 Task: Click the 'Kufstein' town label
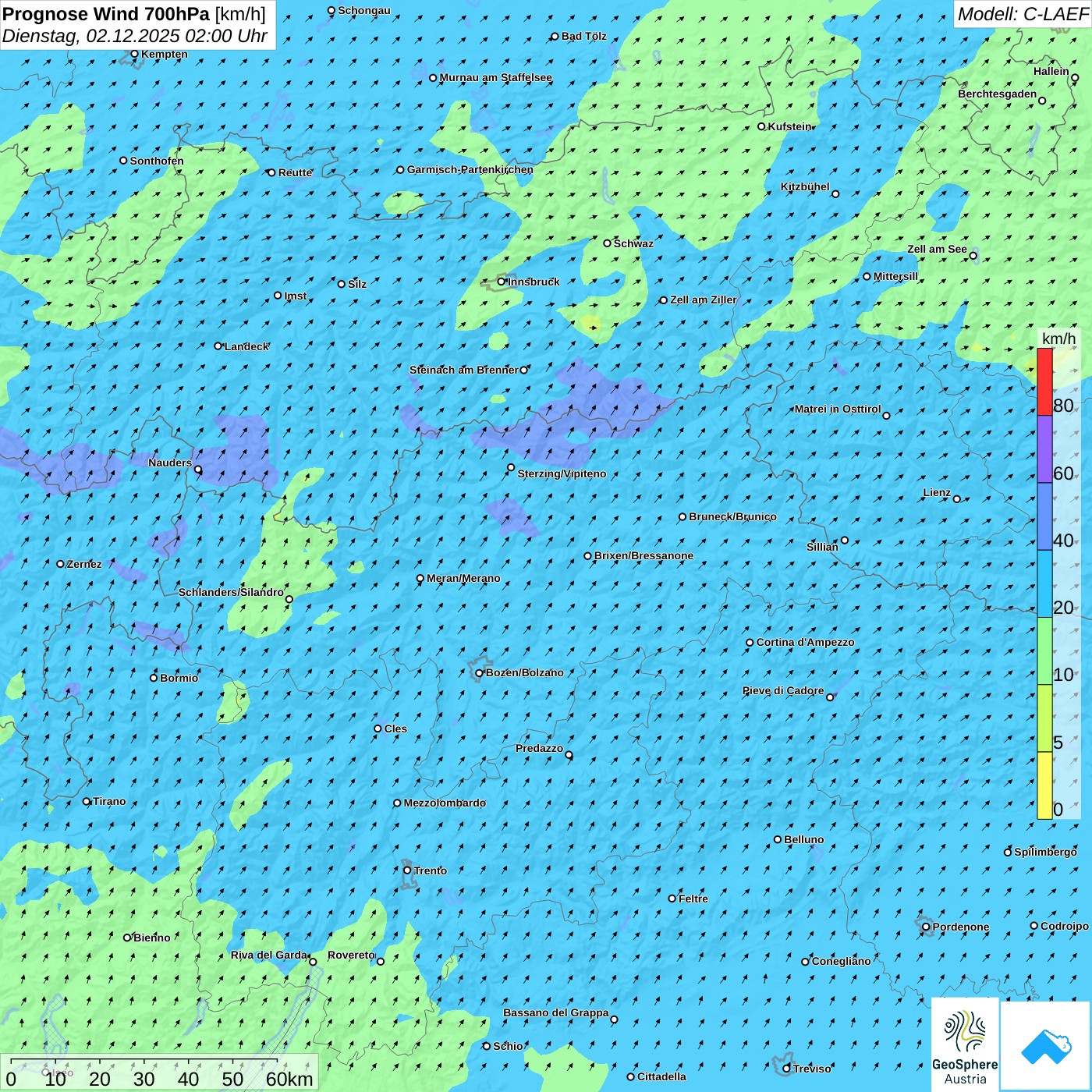click(x=789, y=126)
